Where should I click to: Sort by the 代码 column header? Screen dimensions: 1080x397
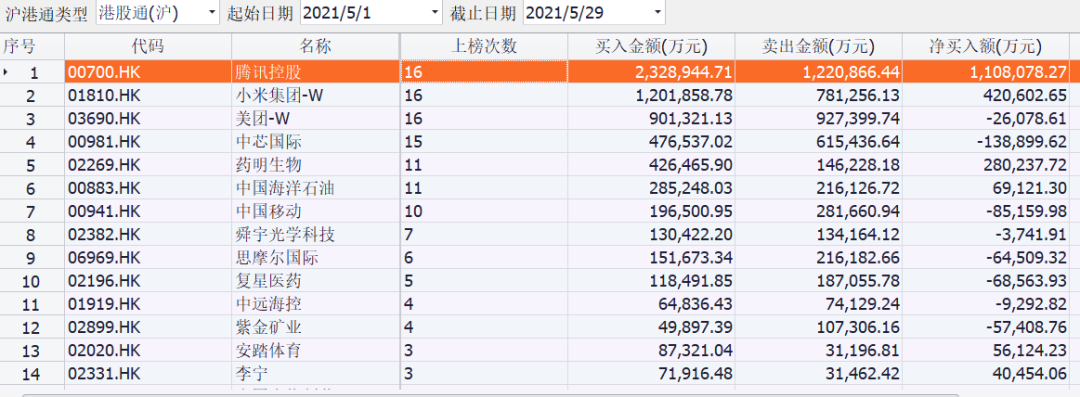click(148, 47)
